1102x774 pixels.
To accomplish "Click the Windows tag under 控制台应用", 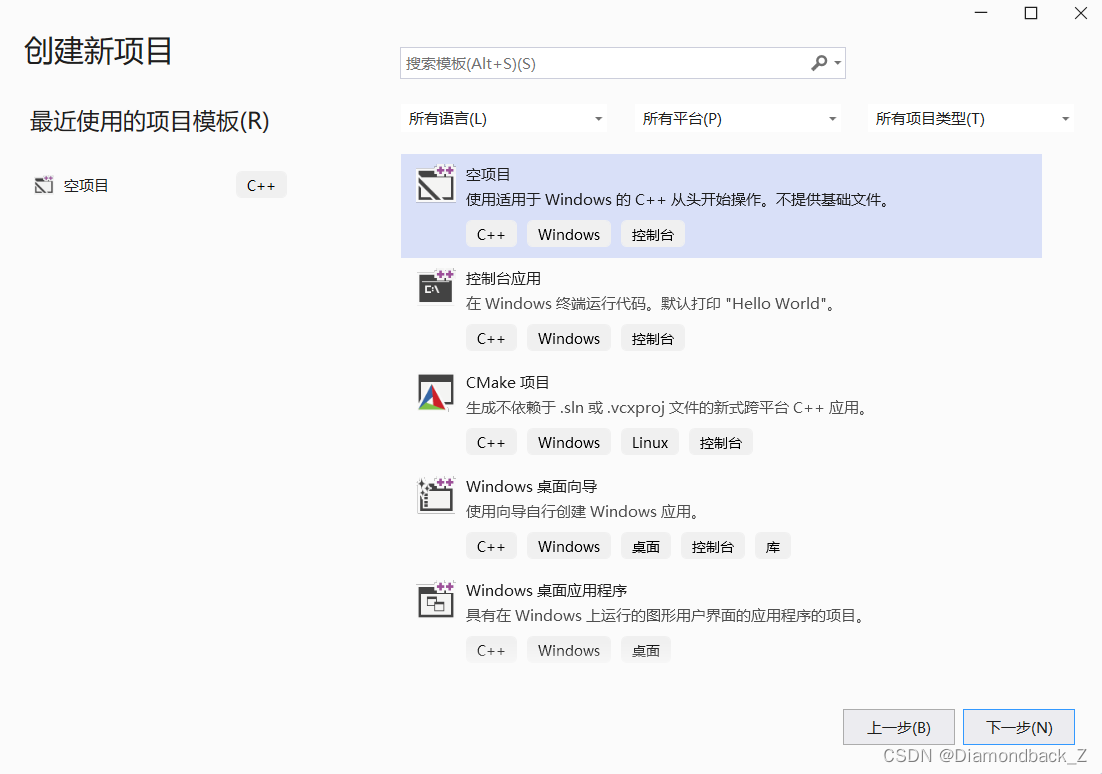I will [569, 338].
